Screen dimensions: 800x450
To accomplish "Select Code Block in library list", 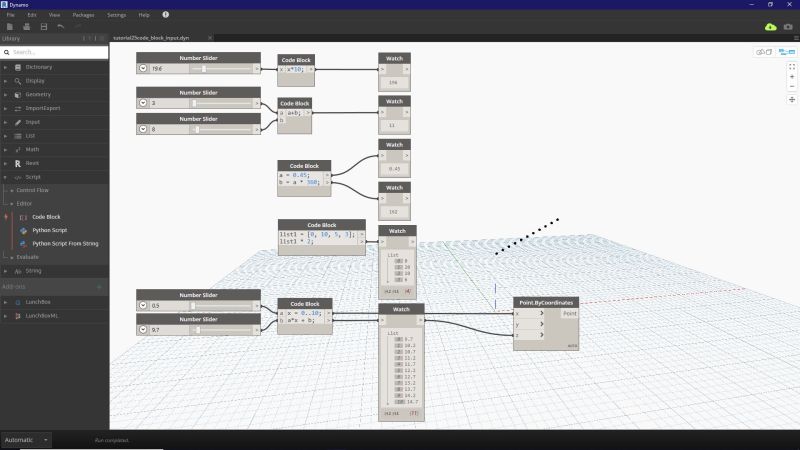I will tap(46, 217).
